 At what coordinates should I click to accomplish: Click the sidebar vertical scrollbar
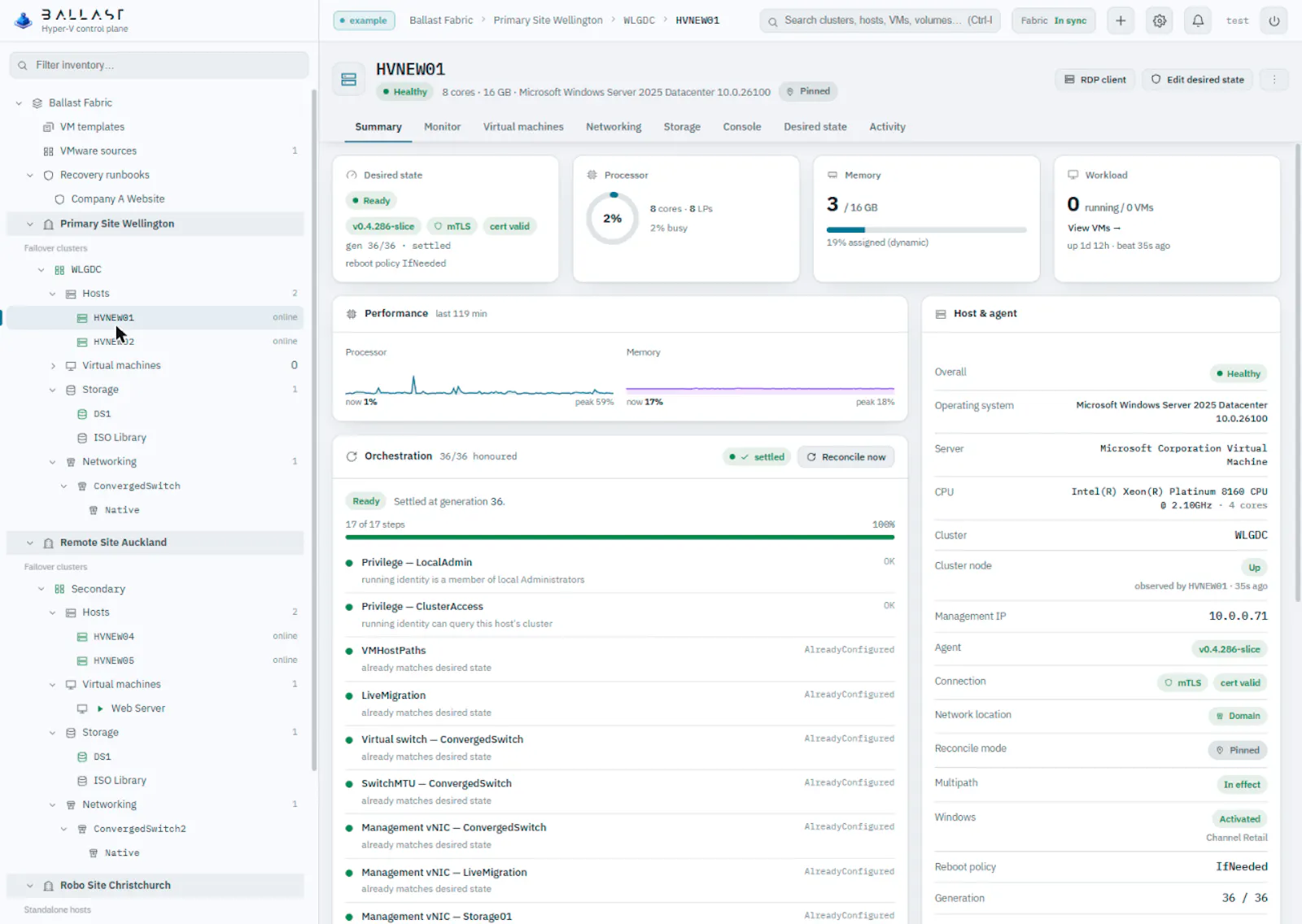coord(314,429)
